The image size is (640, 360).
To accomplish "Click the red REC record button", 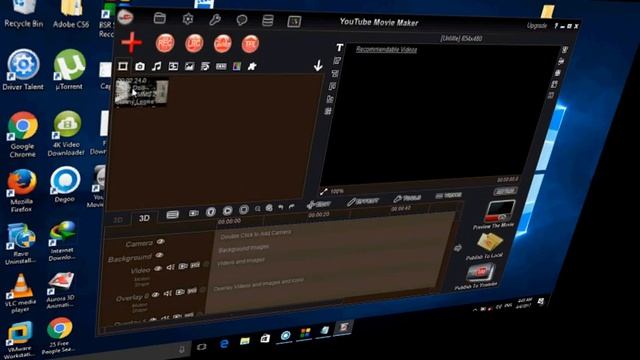I will (165, 43).
